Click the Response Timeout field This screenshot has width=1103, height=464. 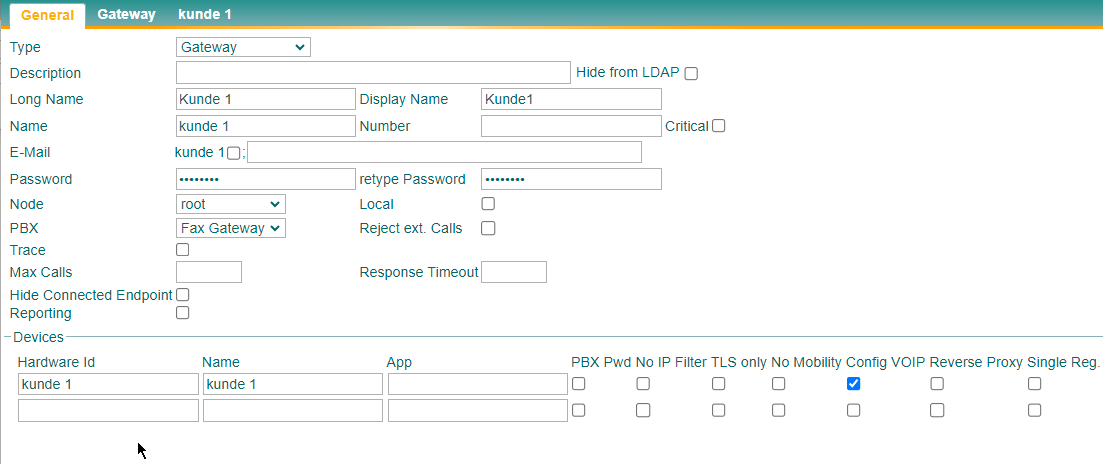[x=514, y=272]
